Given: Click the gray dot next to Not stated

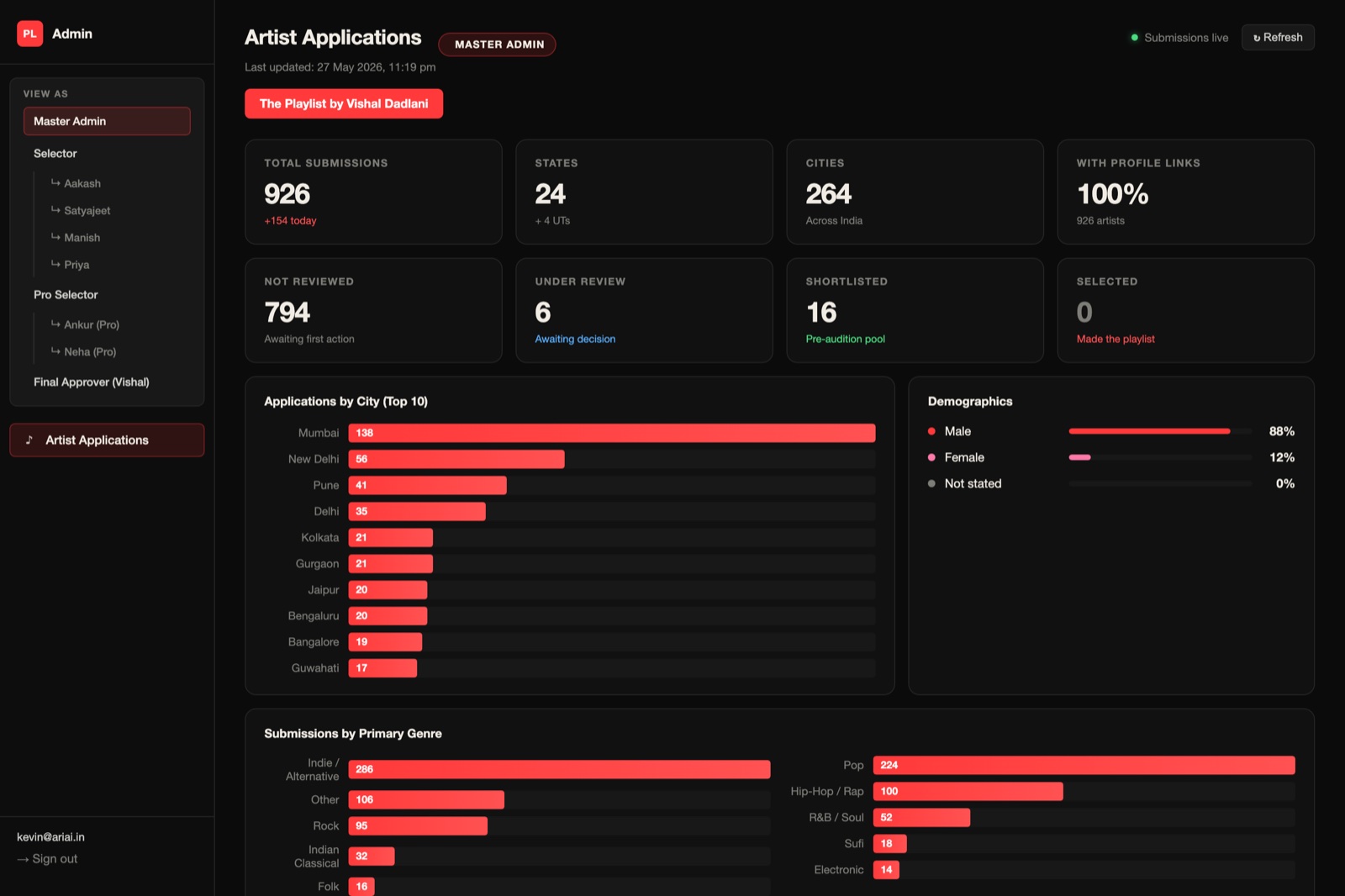Looking at the screenshot, I should pyautogui.click(x=931, y=483).
